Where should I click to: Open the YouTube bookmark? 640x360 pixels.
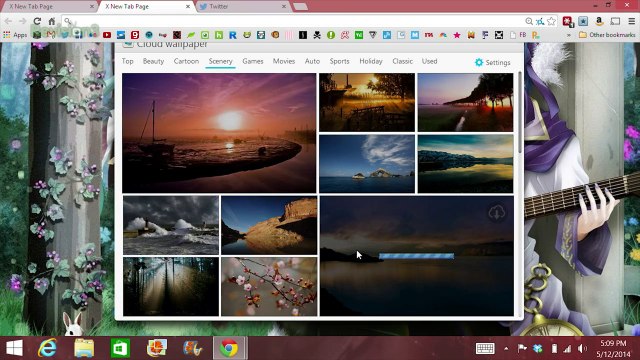[107, 35]
